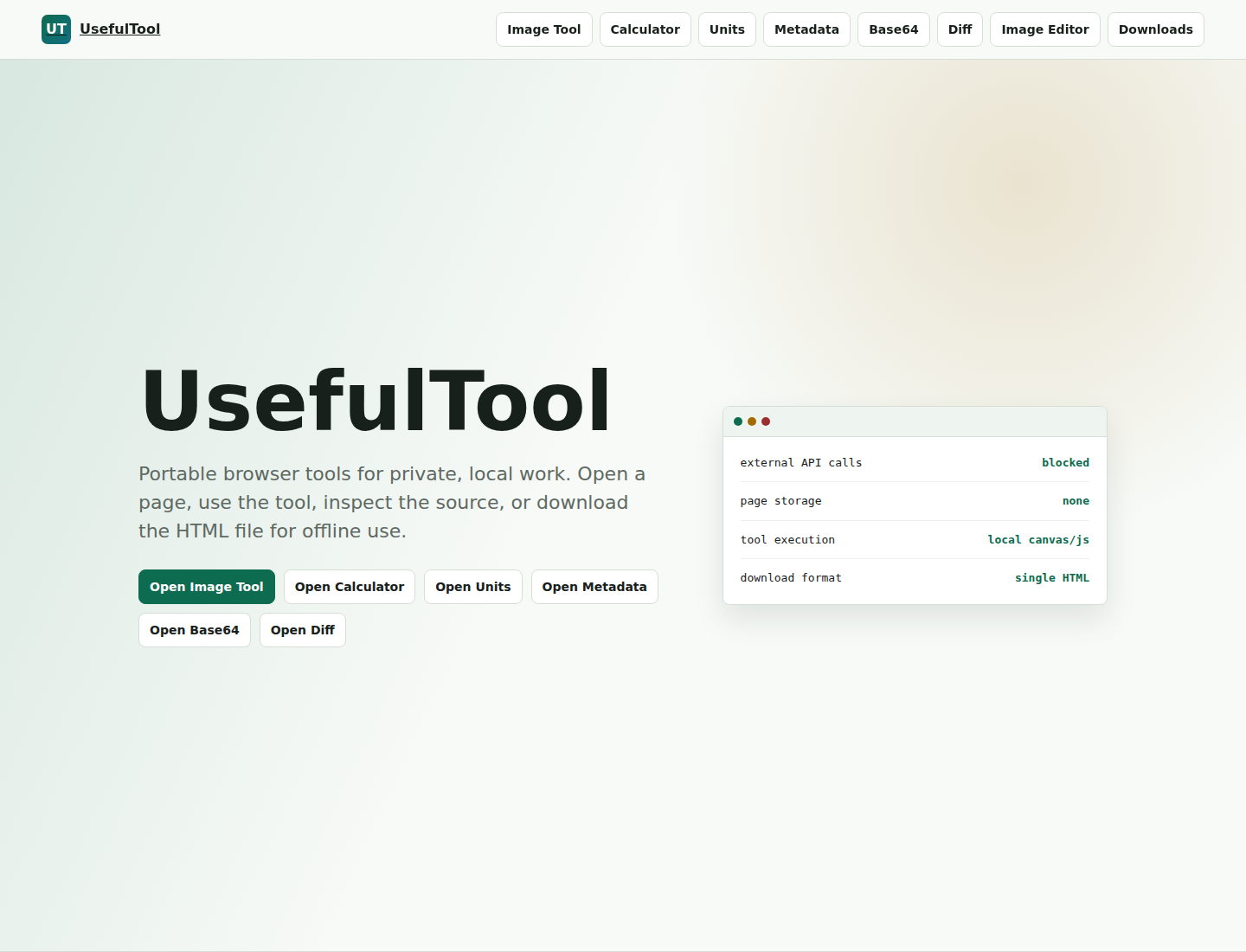
Task: Click the 'tool execution' label
Action: [787, 540]
